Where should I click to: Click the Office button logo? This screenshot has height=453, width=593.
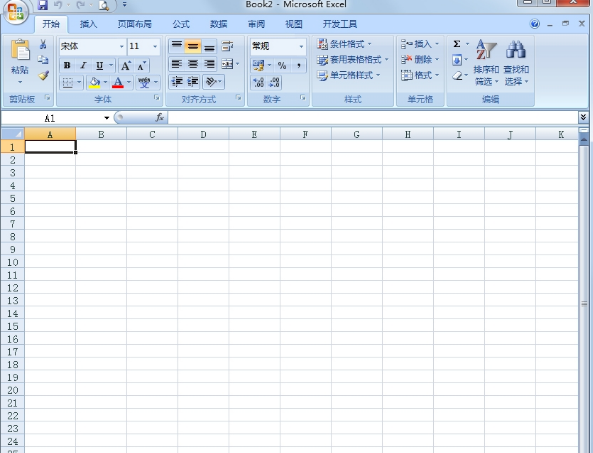15,11
